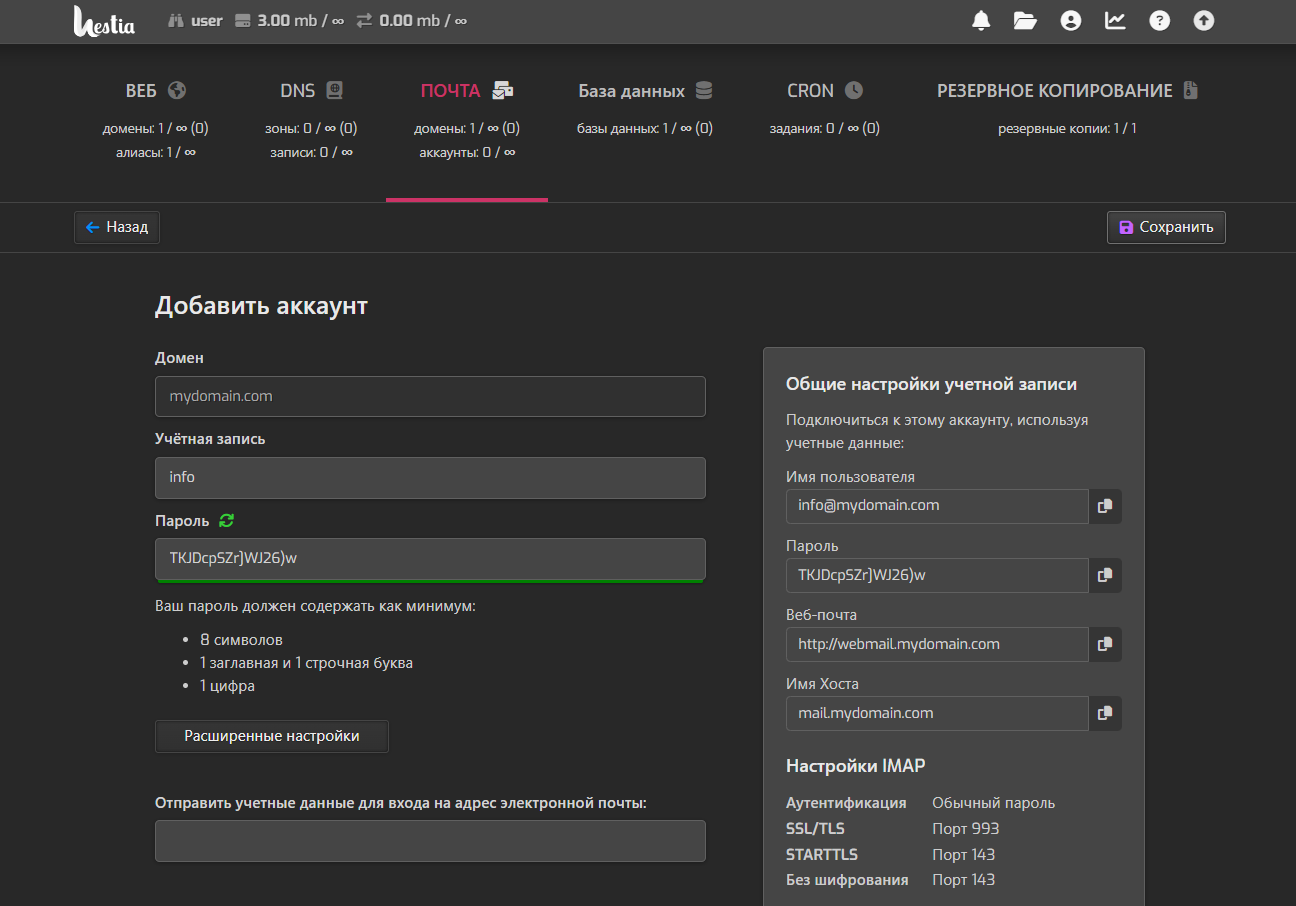Expand Расширенные настройки
The height and width of the screenshot is (906, 1296).
click(x=272, y=736)
